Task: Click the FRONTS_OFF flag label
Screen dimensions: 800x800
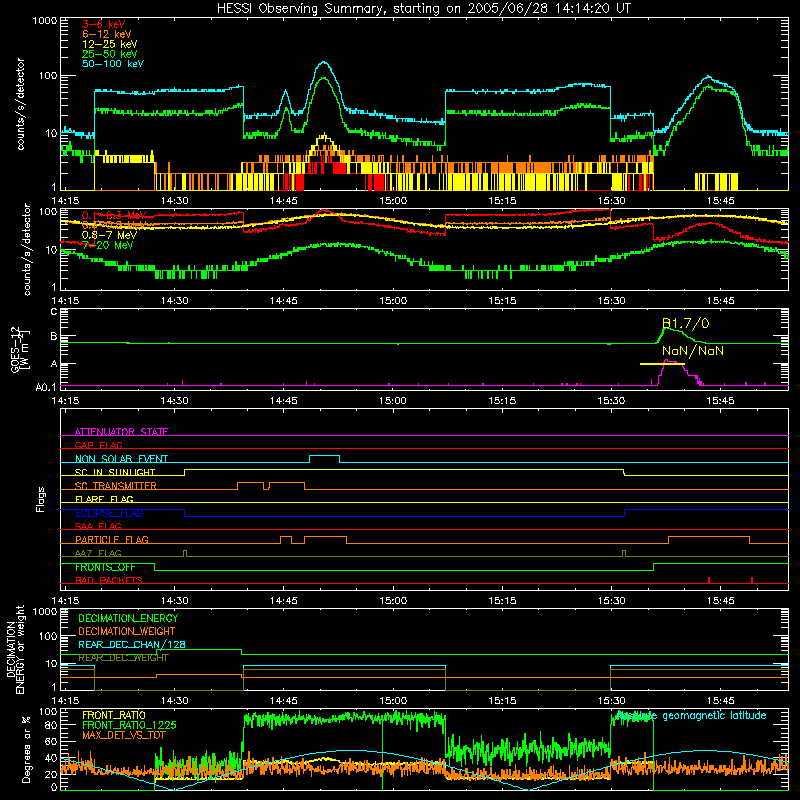Action: tap(105, 567)
